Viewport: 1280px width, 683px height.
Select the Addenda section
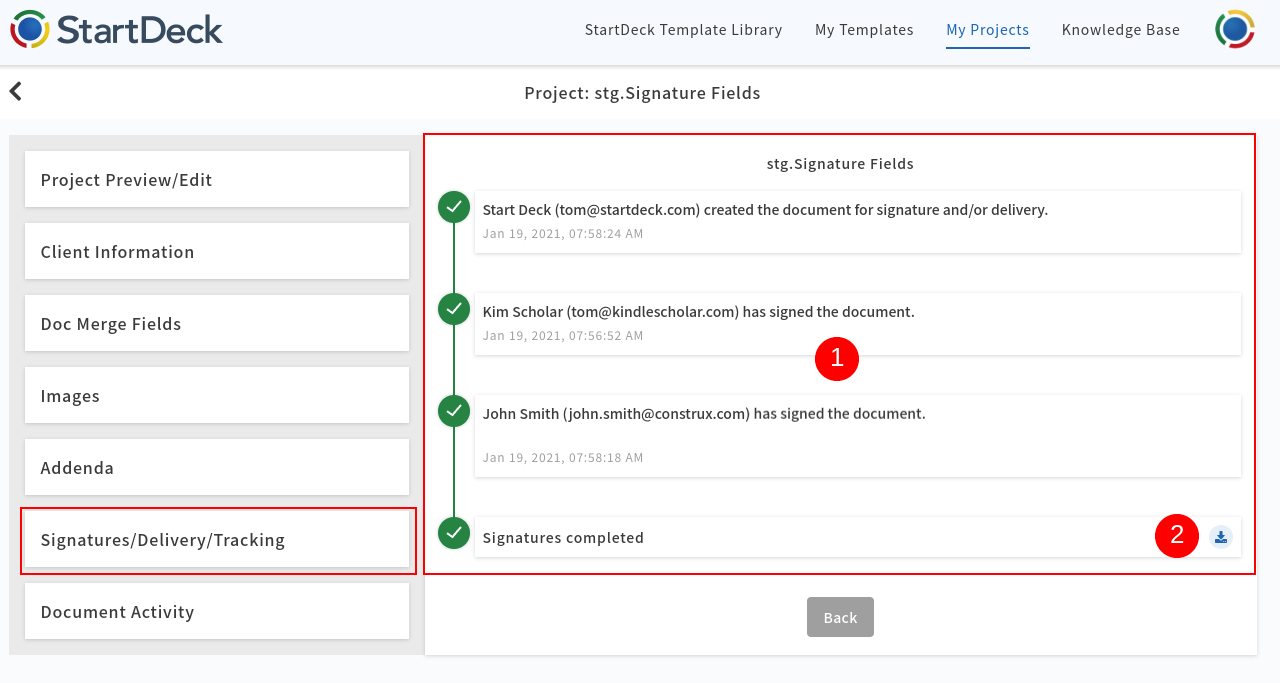click(x=216, y=467)
